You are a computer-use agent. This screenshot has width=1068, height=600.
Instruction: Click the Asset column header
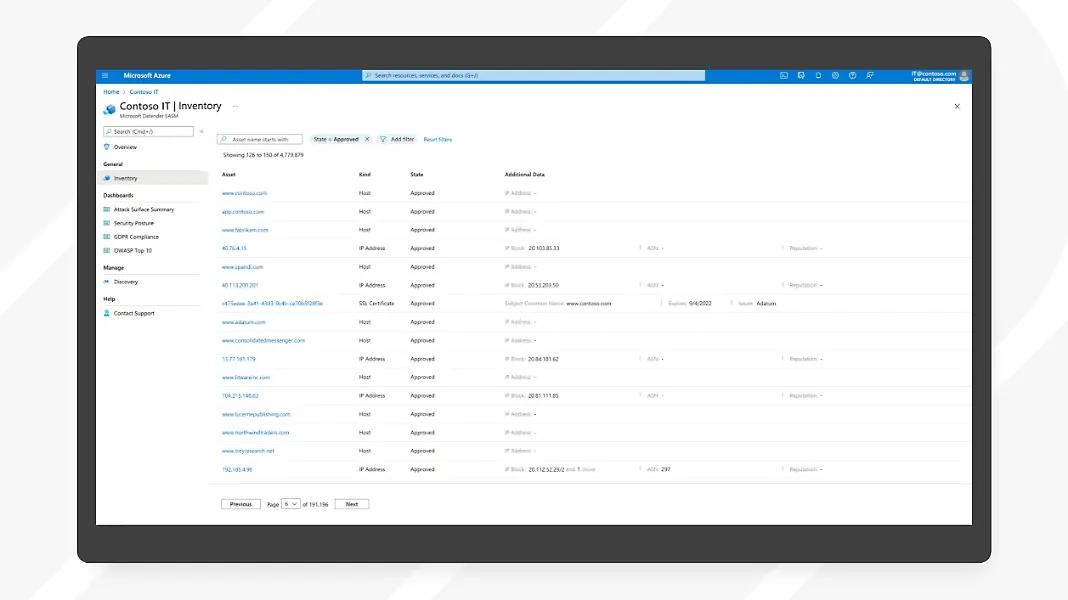228,175
